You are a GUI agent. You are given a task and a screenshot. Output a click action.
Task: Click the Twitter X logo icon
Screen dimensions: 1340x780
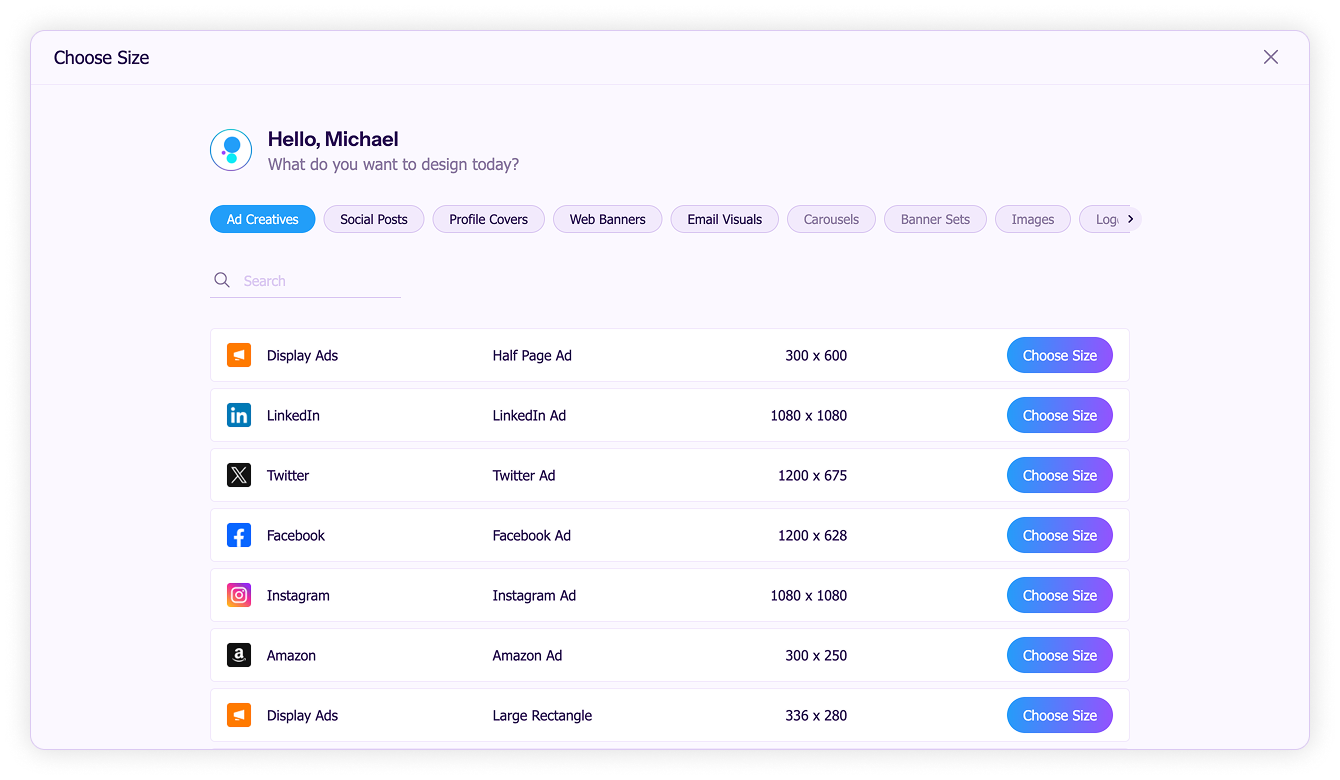point(239,475)
